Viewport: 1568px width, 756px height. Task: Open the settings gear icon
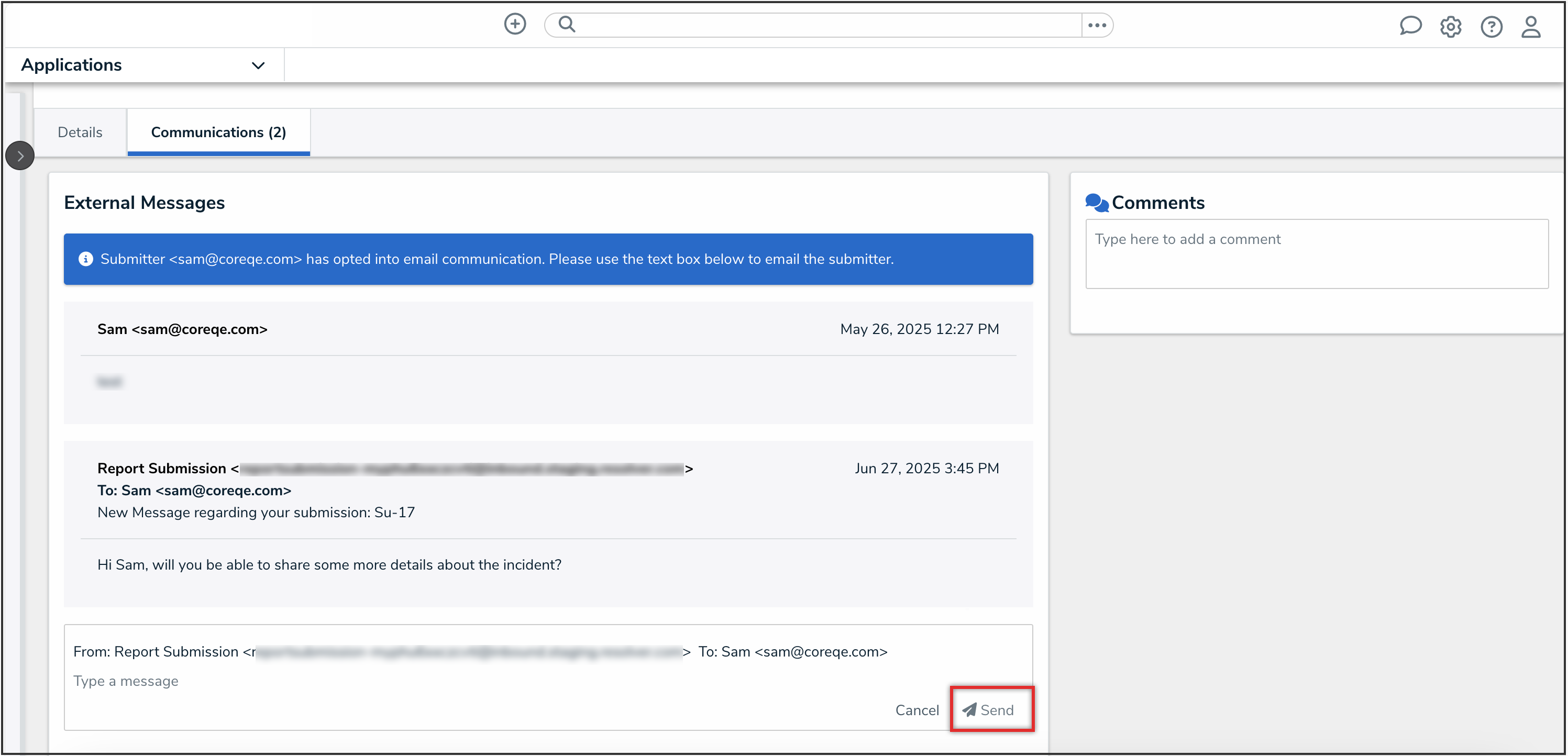click(x=1451, y=27)
